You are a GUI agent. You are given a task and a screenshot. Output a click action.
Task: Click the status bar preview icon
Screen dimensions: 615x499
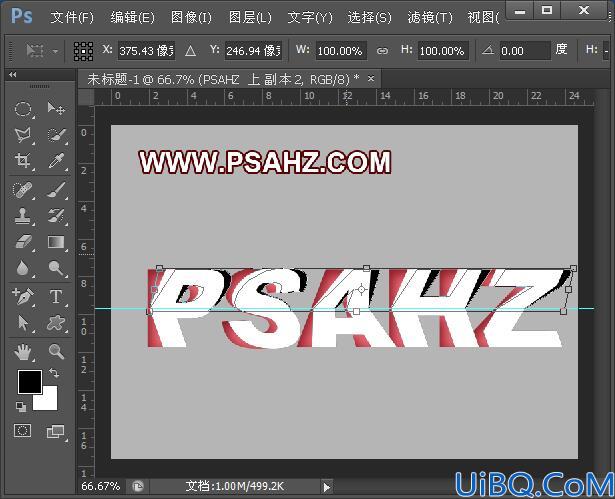(138, 487)
